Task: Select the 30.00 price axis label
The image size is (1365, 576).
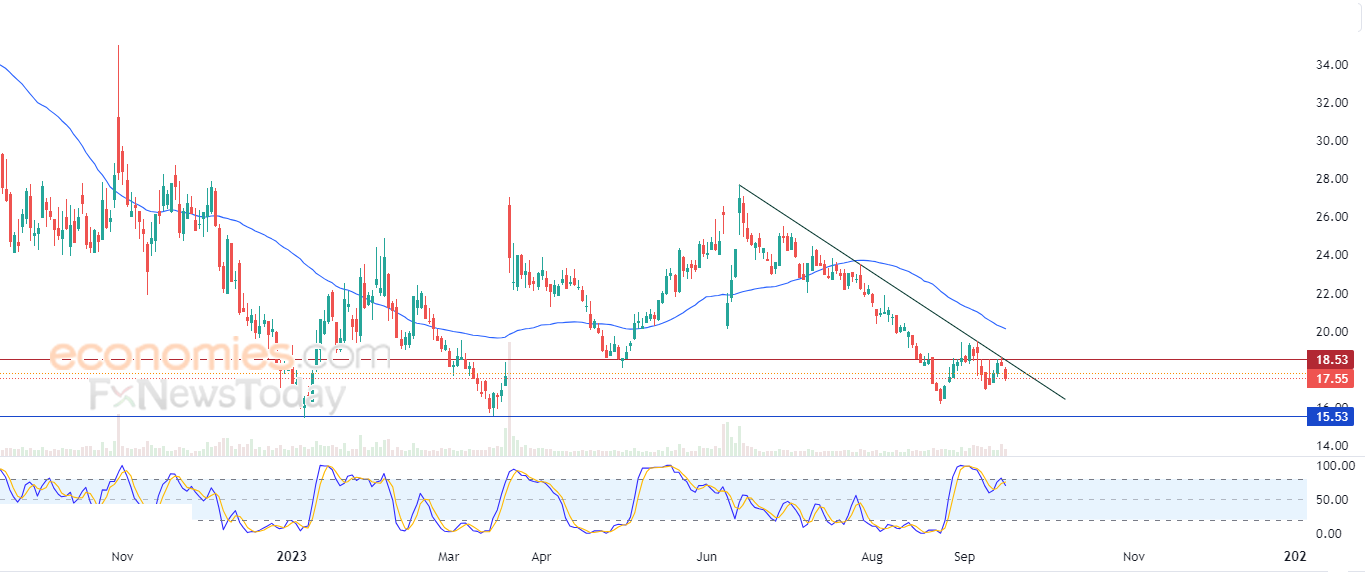Action: (x=1332, y=141)
